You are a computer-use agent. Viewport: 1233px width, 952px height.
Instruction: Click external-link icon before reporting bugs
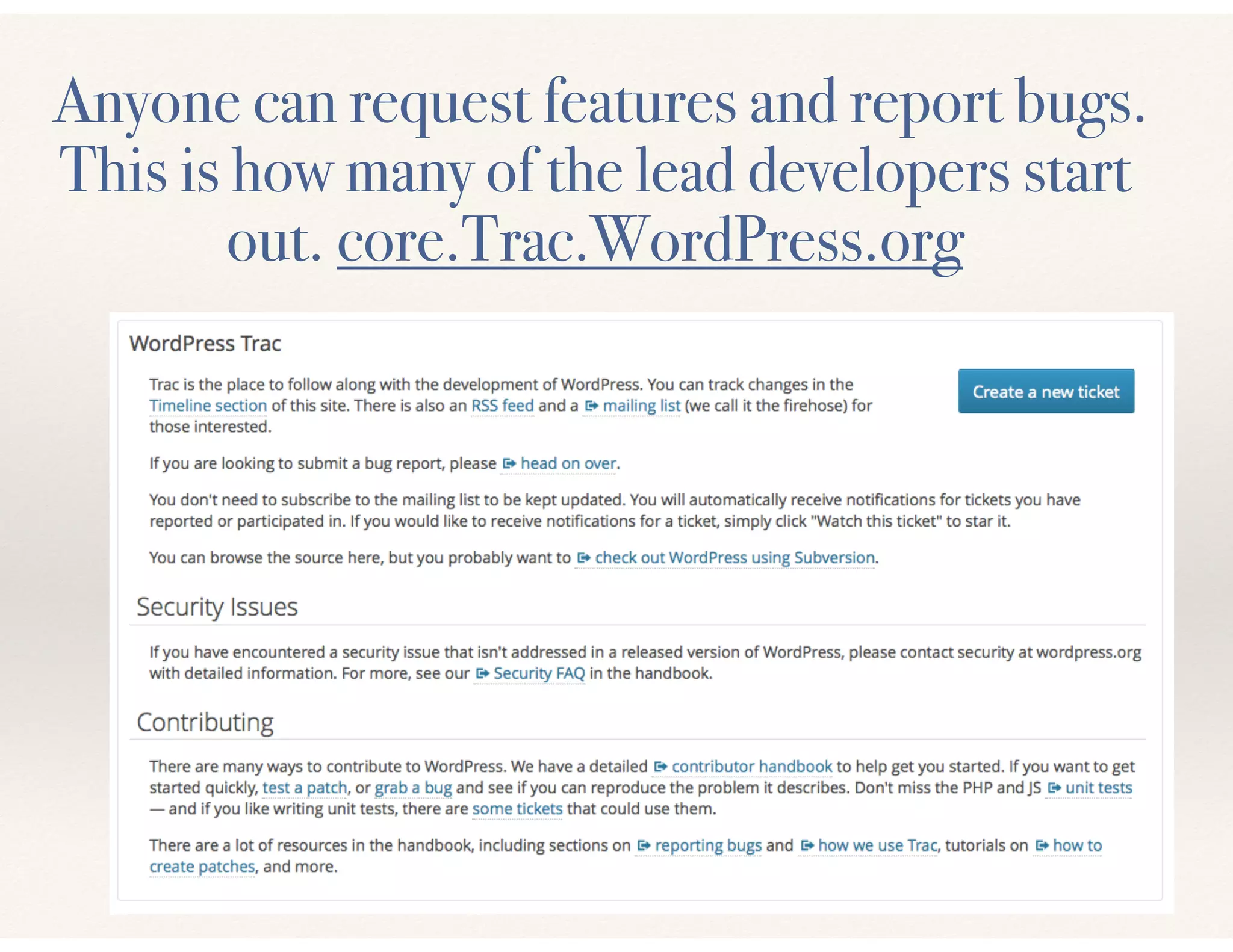click(x=644, y=845)
